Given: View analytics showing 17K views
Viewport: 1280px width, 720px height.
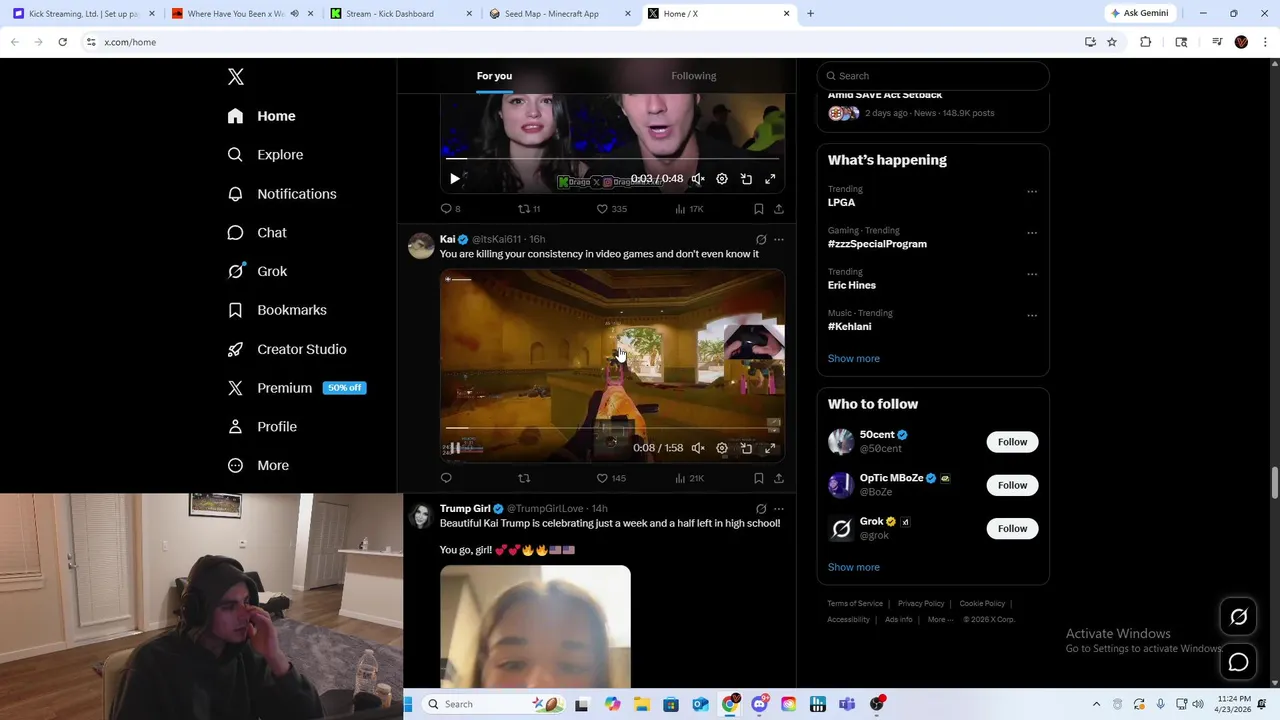Looking at the screenshot, I should pos(689,209).
